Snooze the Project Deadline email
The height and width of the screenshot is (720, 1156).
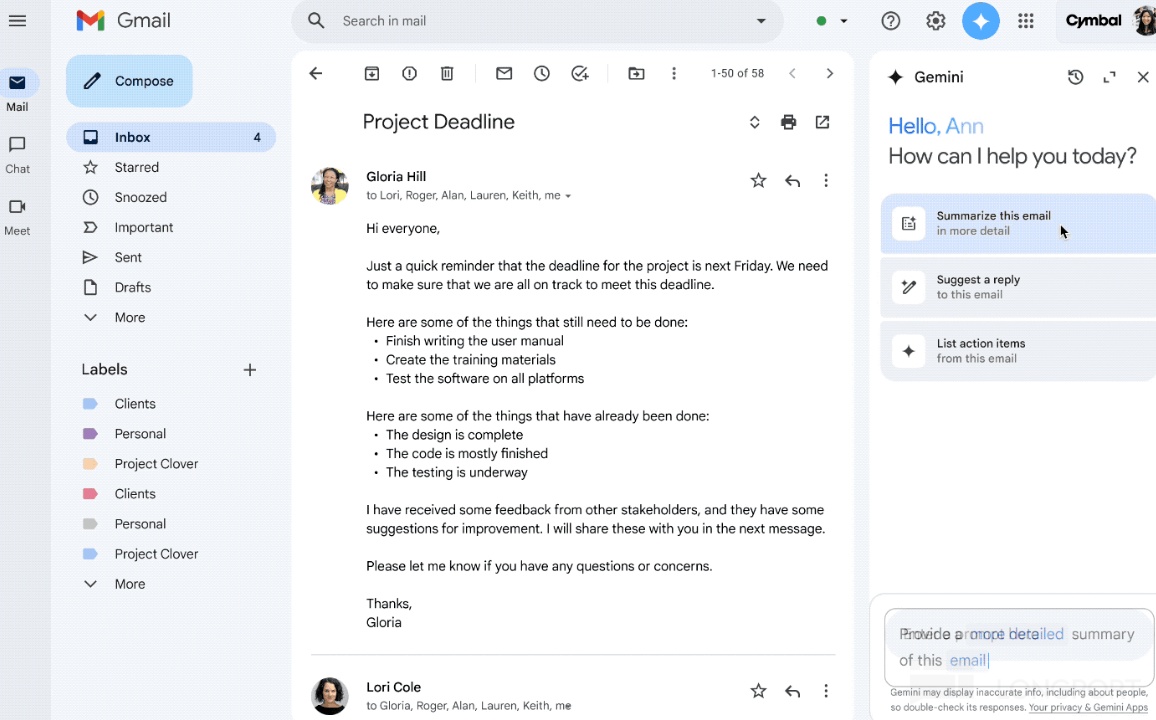coord(542,74)
